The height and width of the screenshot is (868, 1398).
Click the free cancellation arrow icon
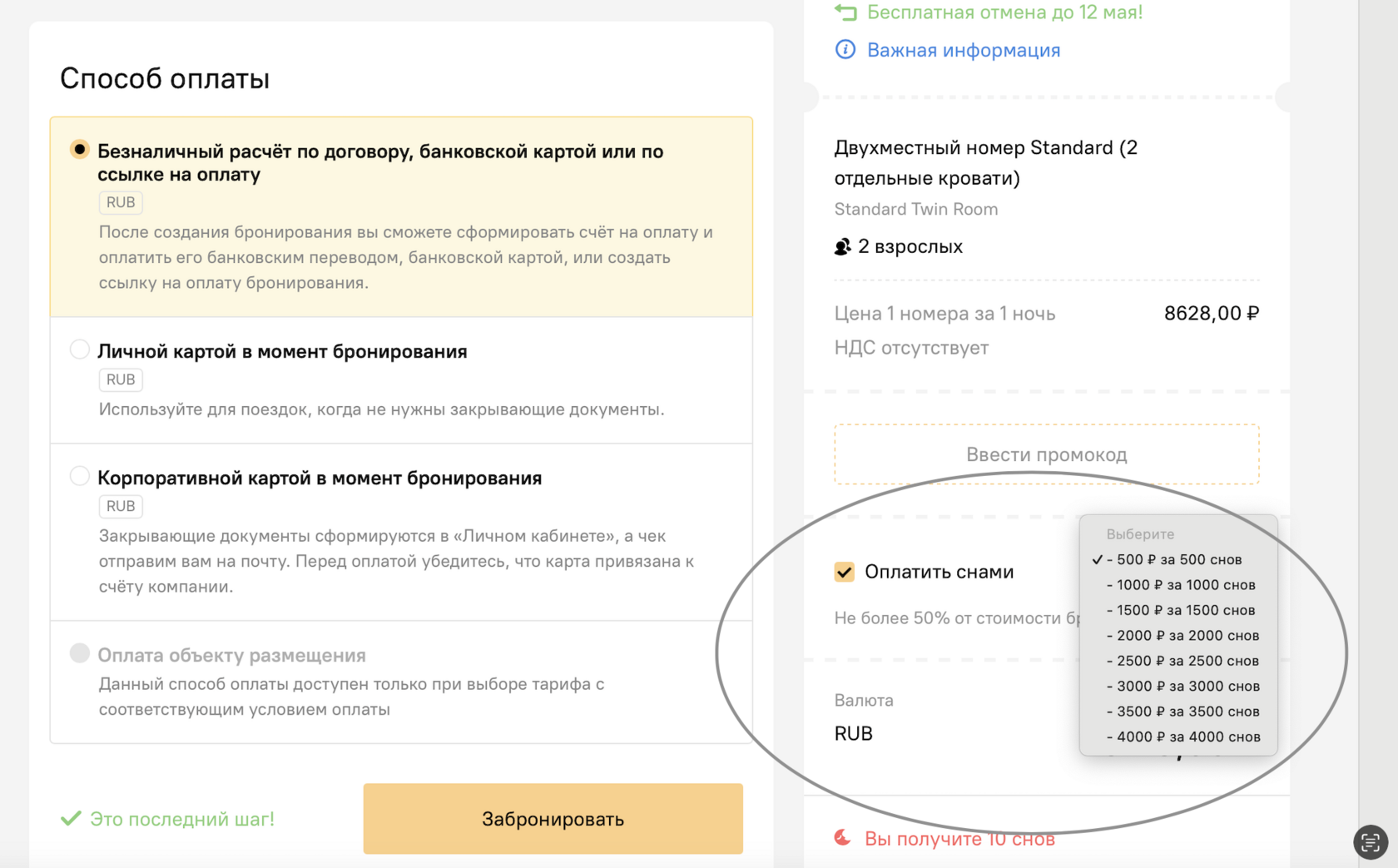point(845,12)
